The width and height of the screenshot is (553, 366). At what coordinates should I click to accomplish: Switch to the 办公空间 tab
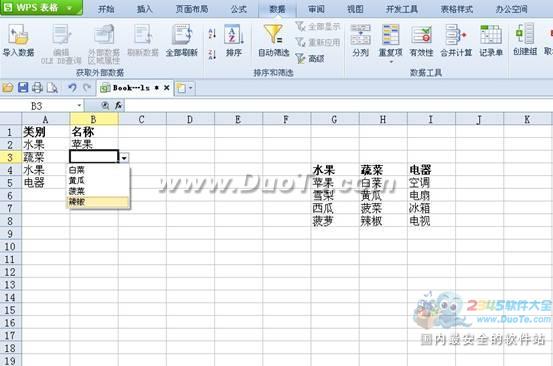coord(511,9)
